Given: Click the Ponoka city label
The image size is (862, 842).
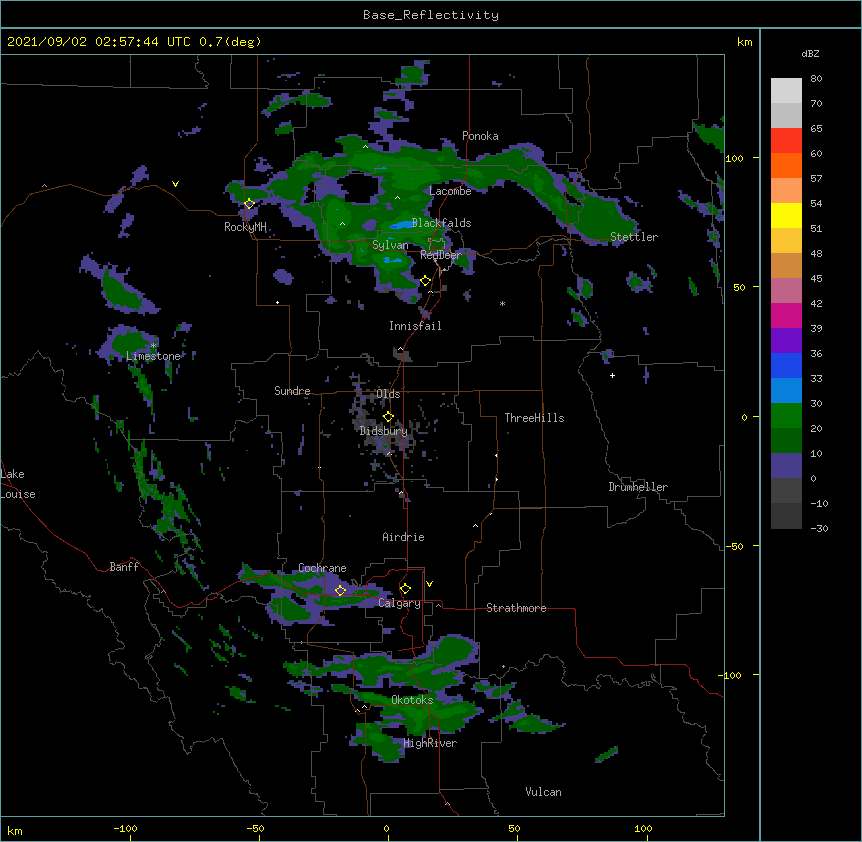Looking at the screenshot, I should (x=480, y=136).
